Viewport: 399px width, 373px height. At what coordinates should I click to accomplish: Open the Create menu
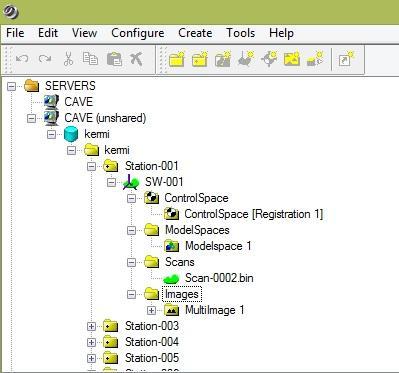(x=195, y=33)
